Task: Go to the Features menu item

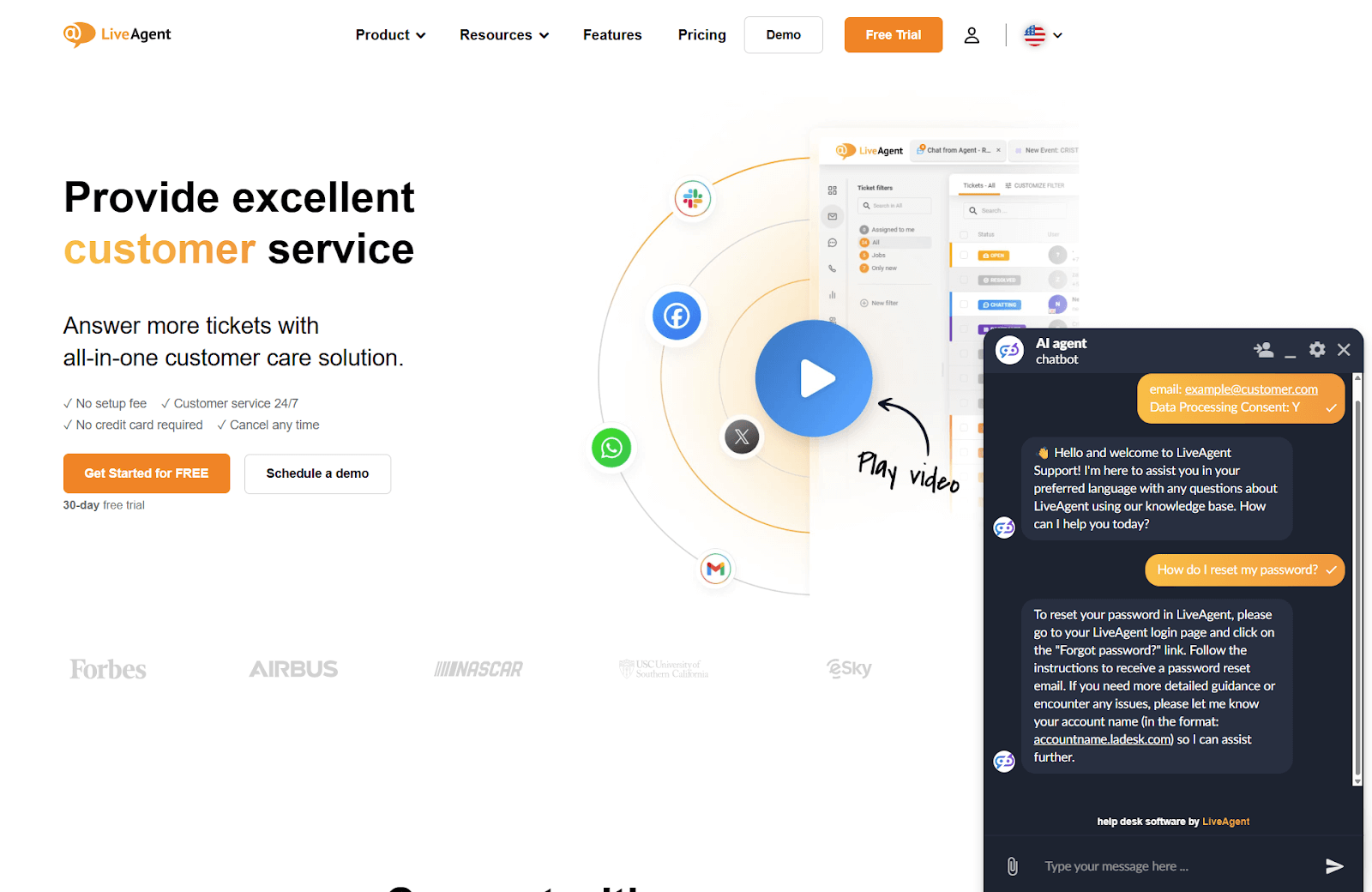Action: [x=612, y=34]
